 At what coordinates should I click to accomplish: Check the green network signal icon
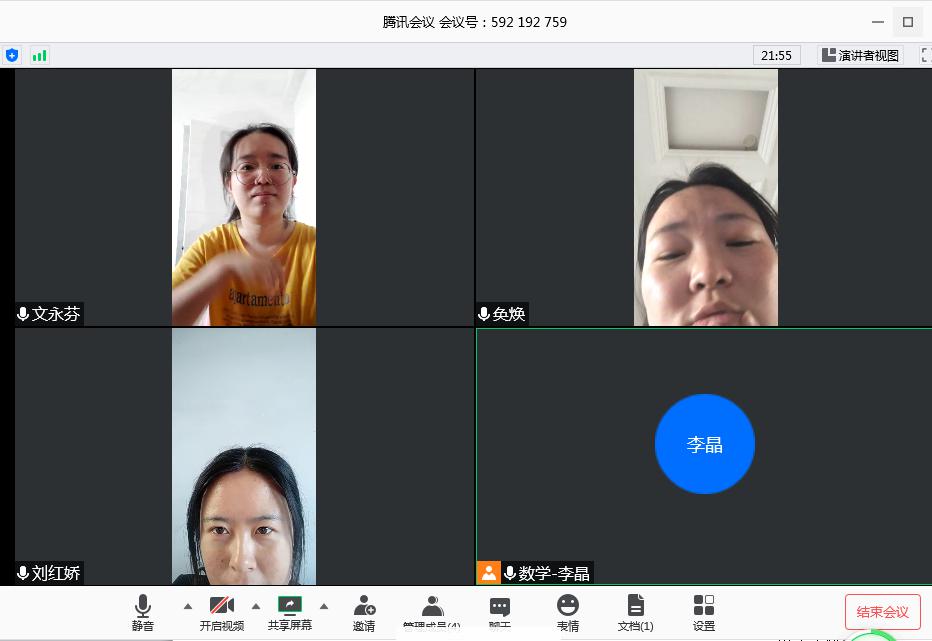(39, 56)
